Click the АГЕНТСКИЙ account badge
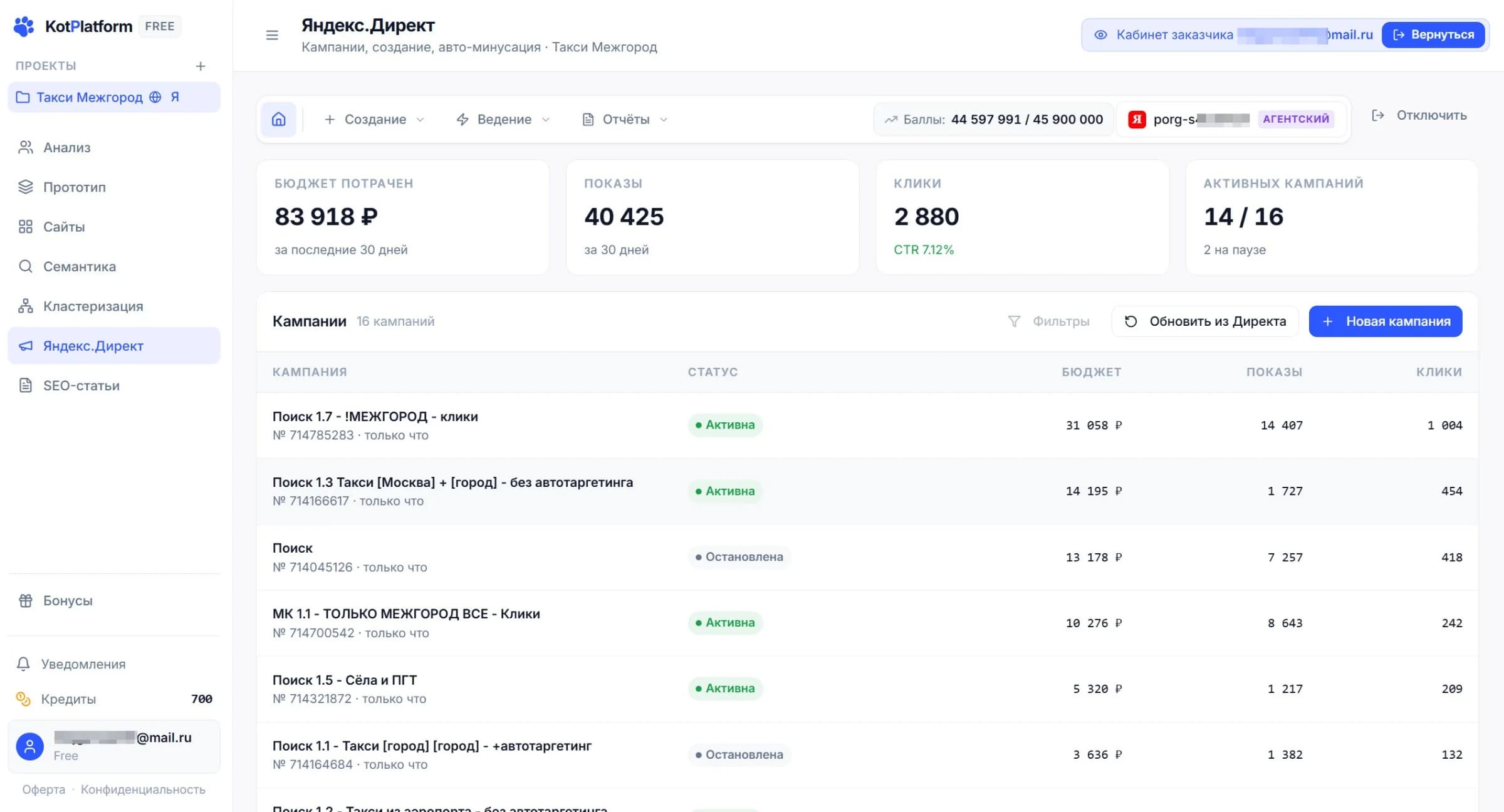 1296,119
